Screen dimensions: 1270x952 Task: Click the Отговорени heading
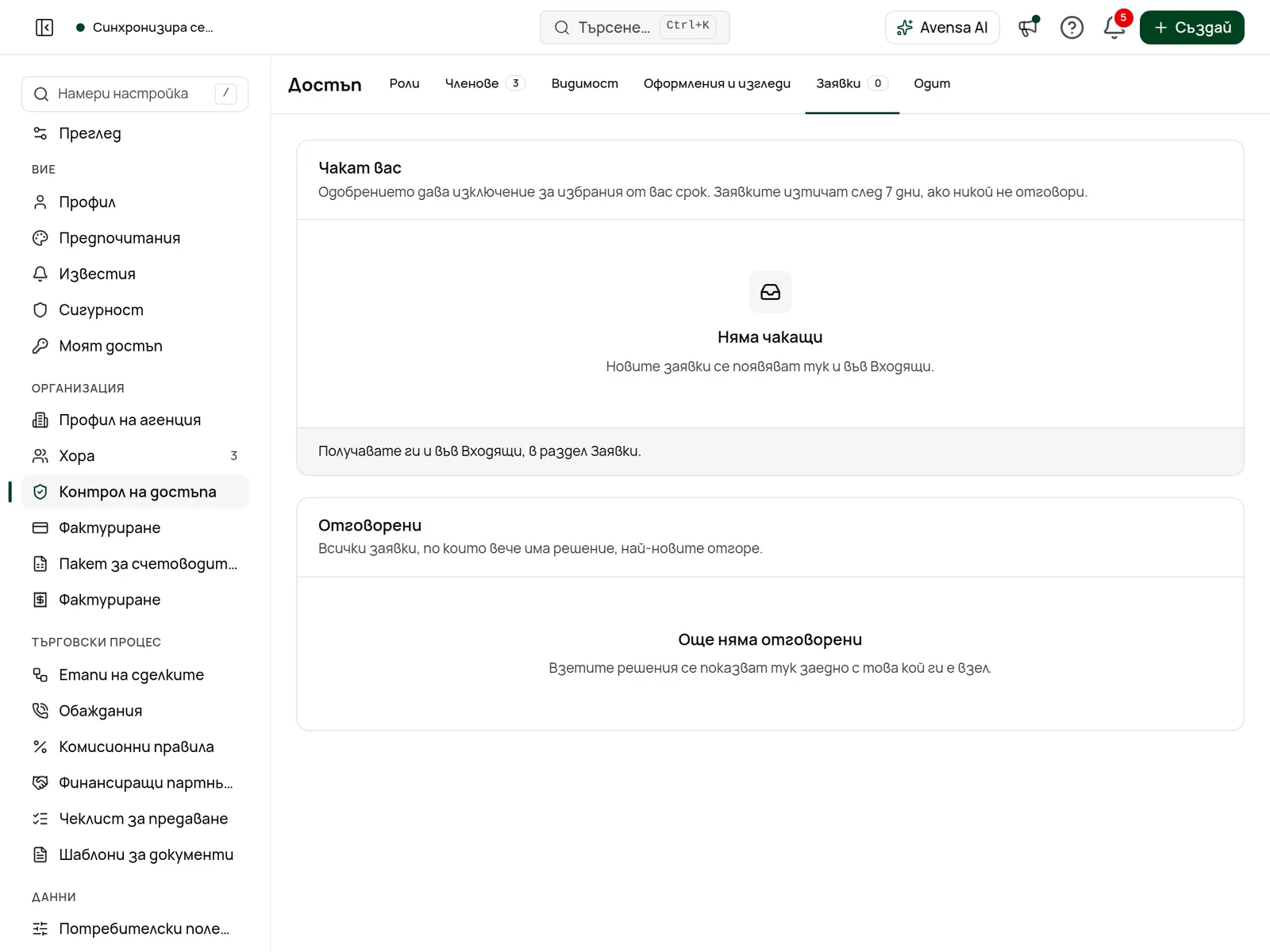click(x=370, y=525)
